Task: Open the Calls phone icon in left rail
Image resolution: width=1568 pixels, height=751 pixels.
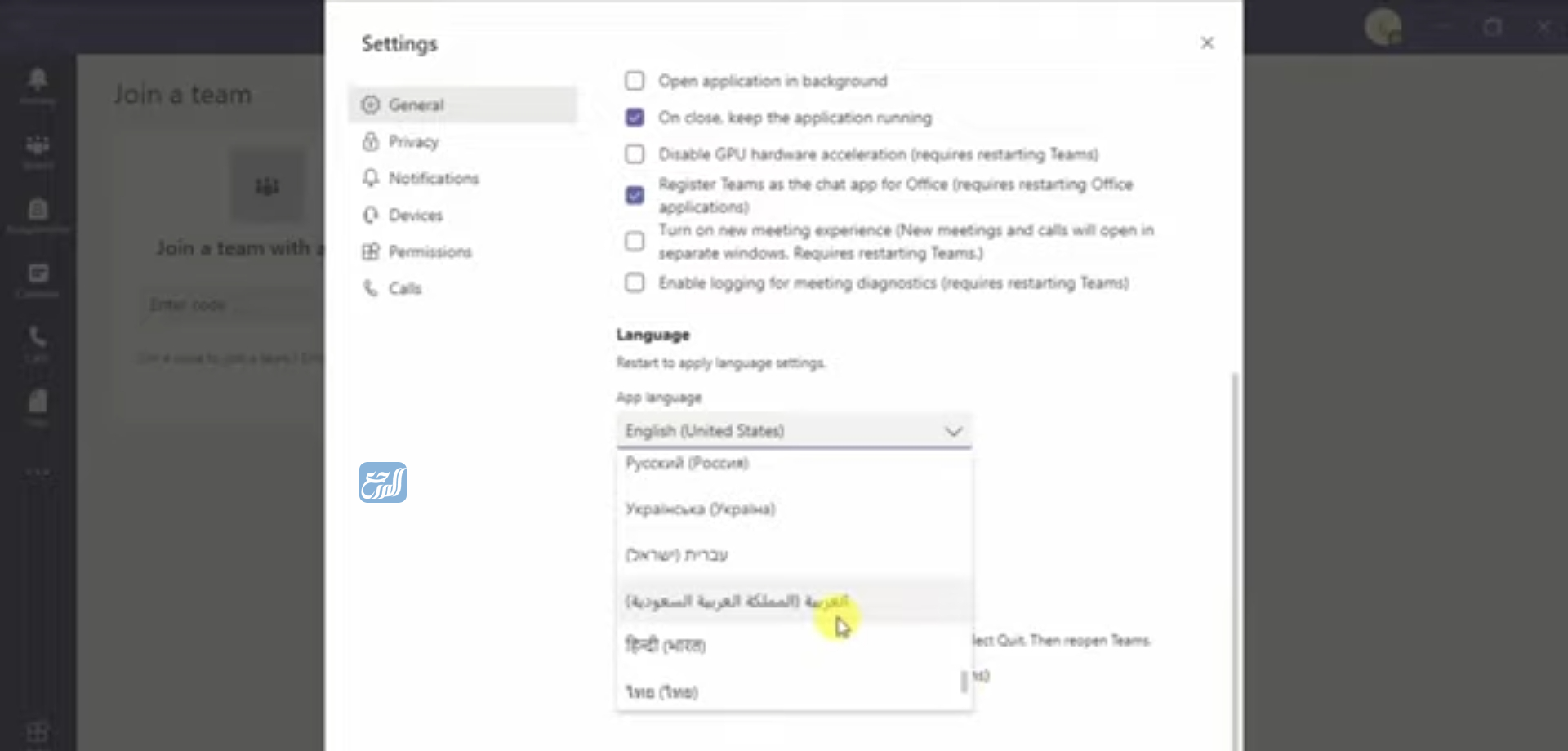Action: coord(38,338)
